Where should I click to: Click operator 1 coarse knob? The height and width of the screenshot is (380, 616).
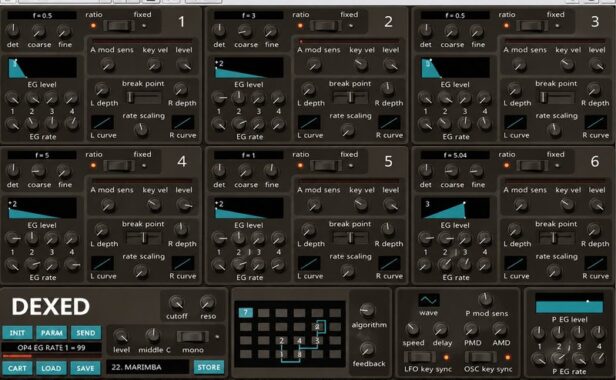tap(38, 30)
